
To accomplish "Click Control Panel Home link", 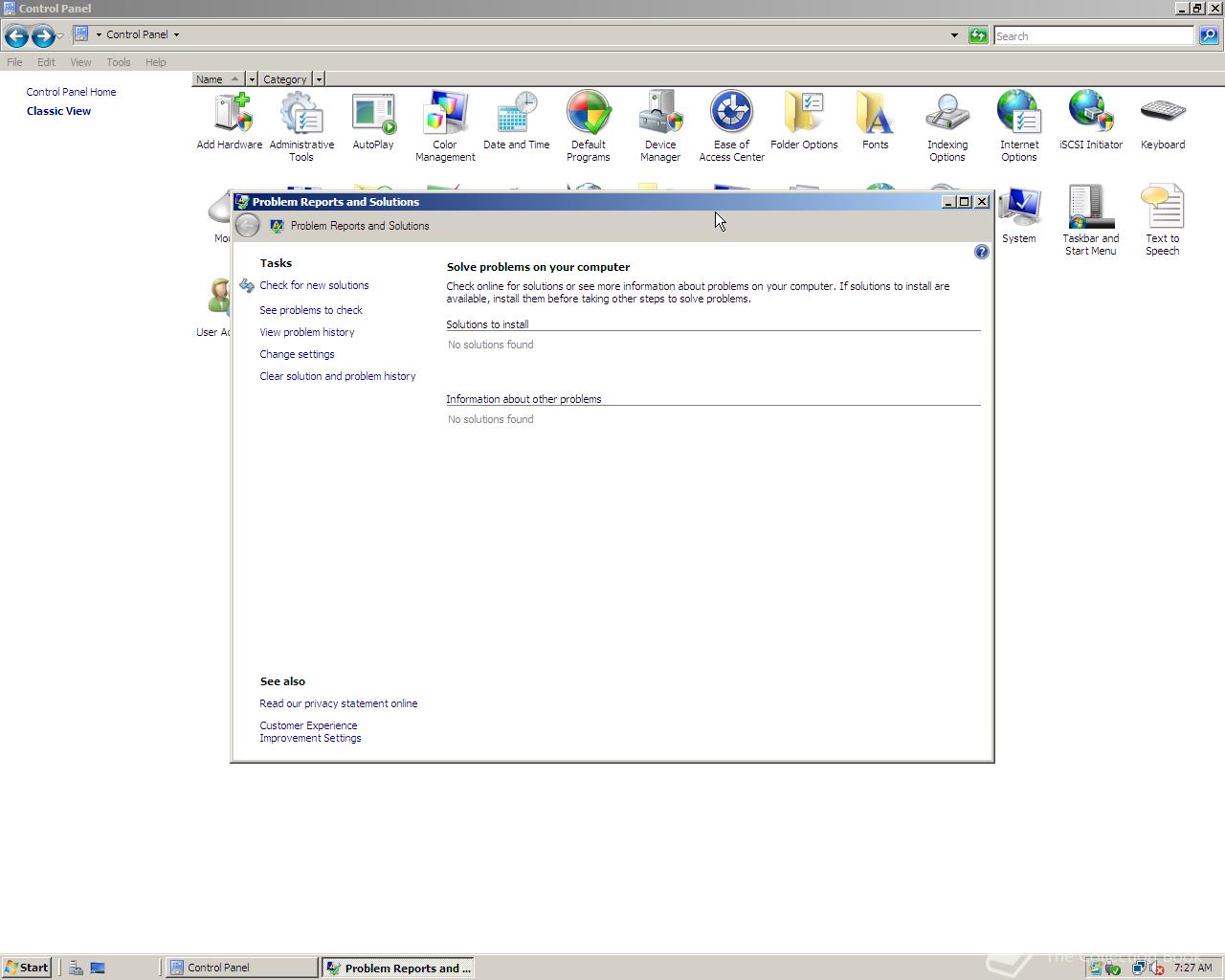I will (71, 92).
